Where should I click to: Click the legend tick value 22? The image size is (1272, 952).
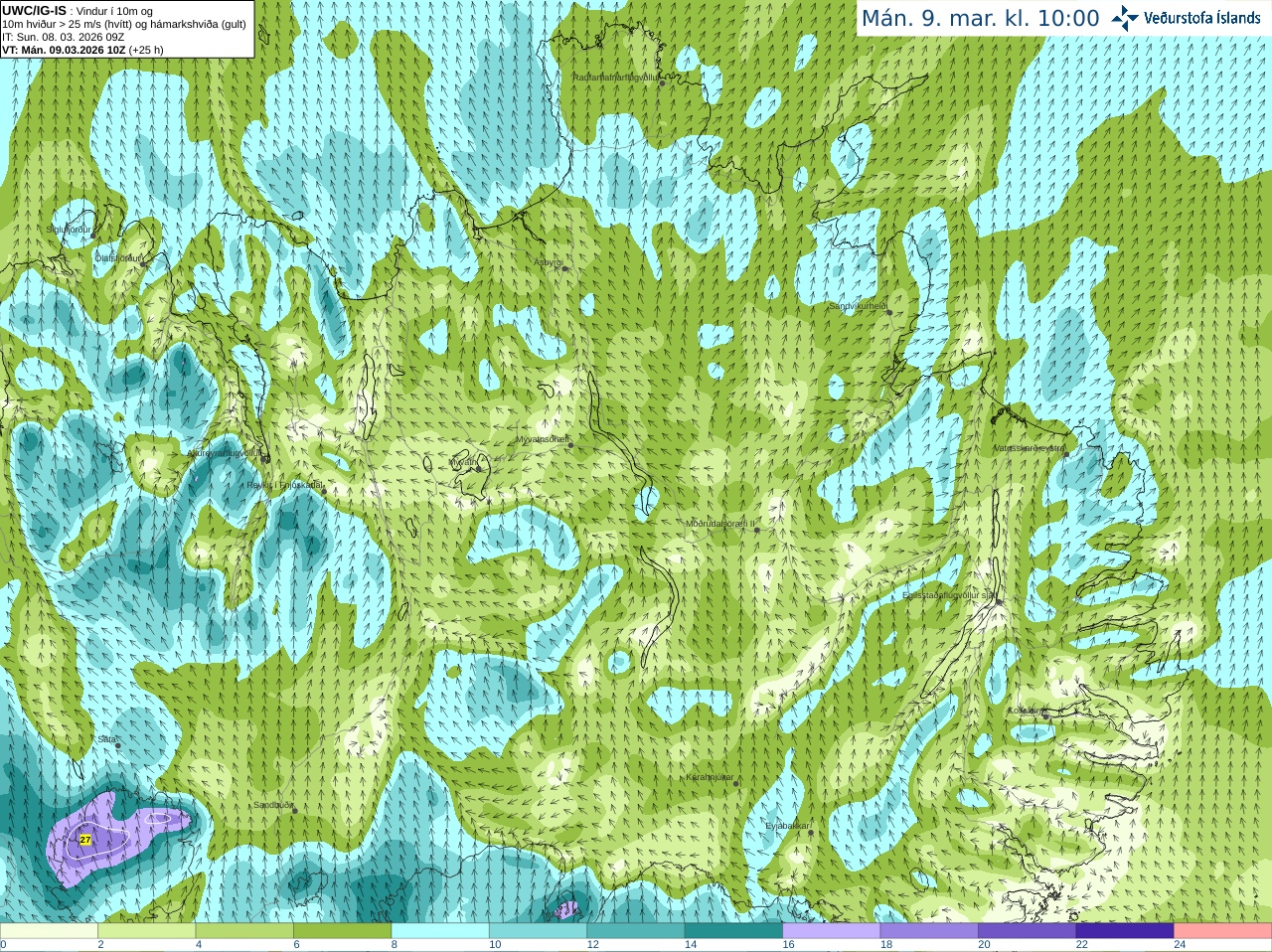[1082, 945]
